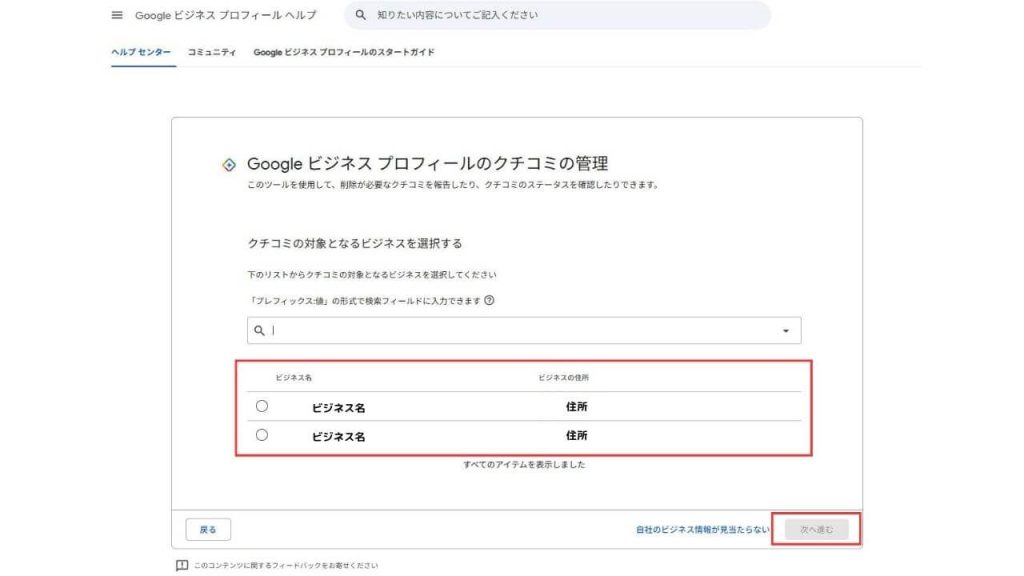Click the first row's 住所 cell
The image size is (1024, 576).
tap(577, 406)
